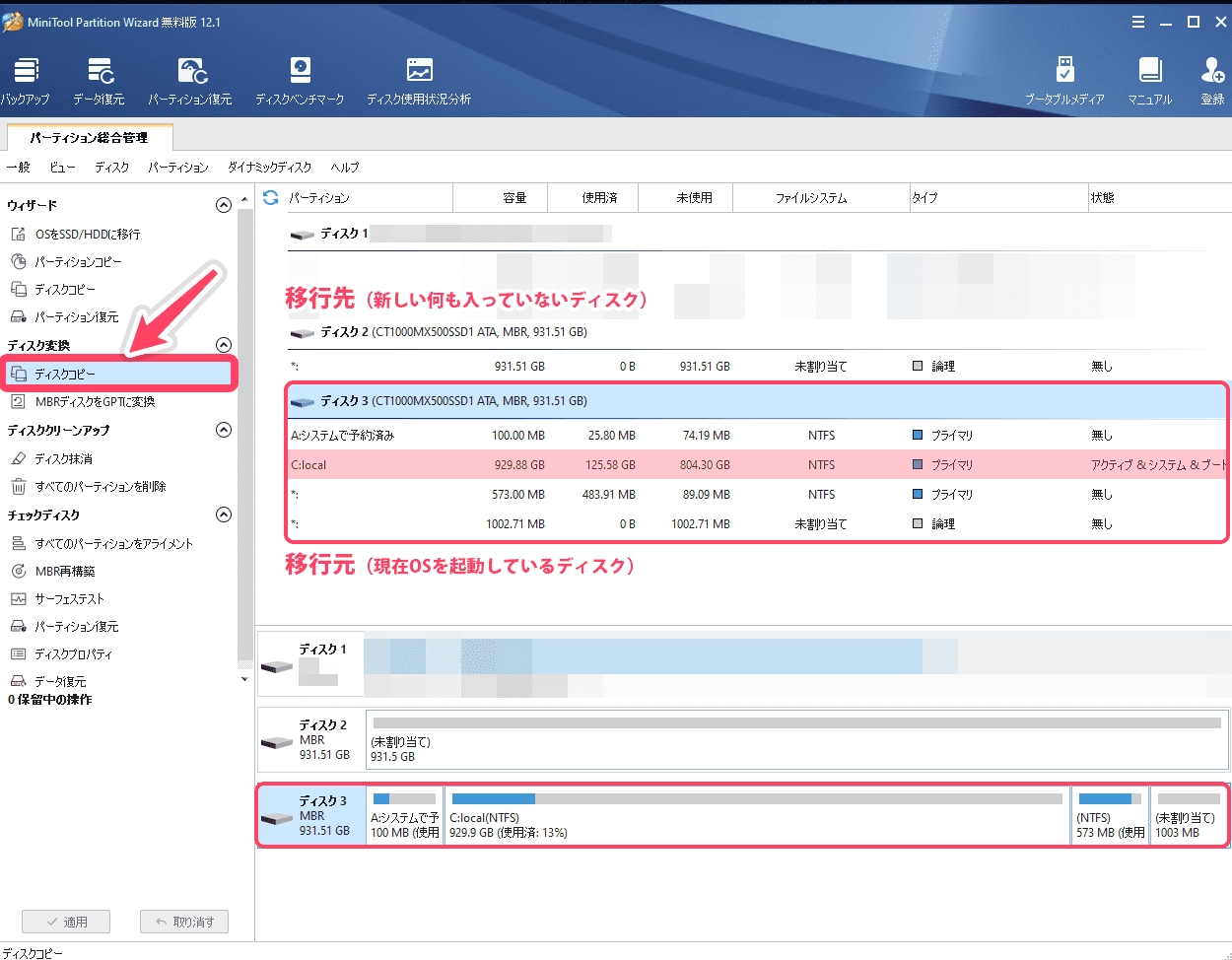Collapse the ディスク変換 section
Image resolution: width=1232 pixels, height=960 pixels.
click(224, 345)
